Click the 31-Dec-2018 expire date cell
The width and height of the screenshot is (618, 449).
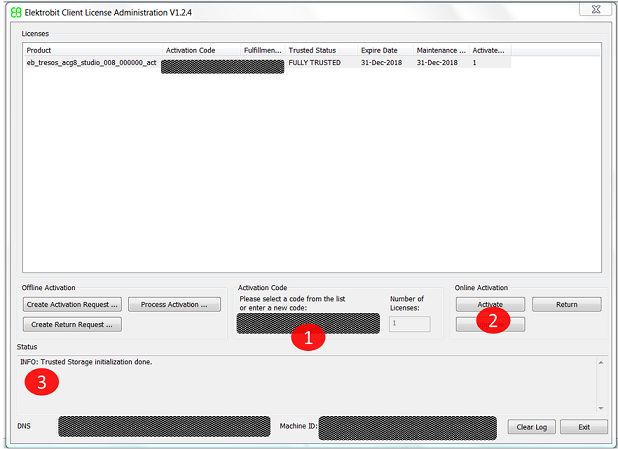[382, 63]
